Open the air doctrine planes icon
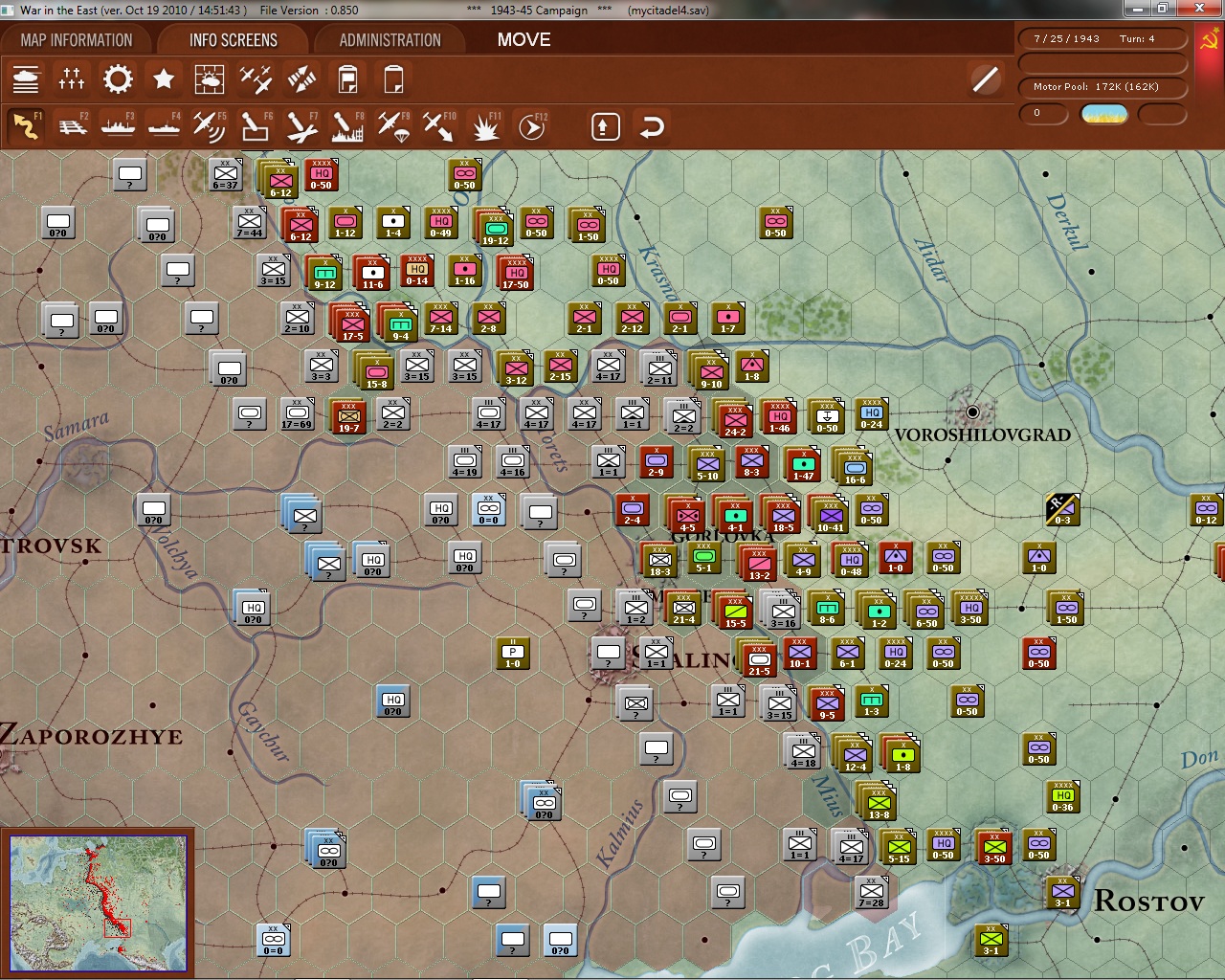This screenshot has width=1225, height=980. tap(256, 79)
